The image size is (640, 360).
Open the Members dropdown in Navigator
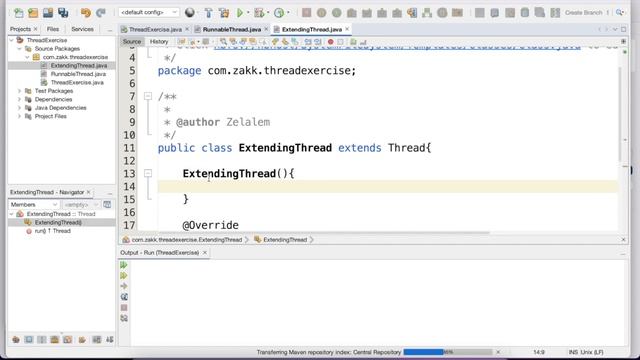click(x=34, y=204)
